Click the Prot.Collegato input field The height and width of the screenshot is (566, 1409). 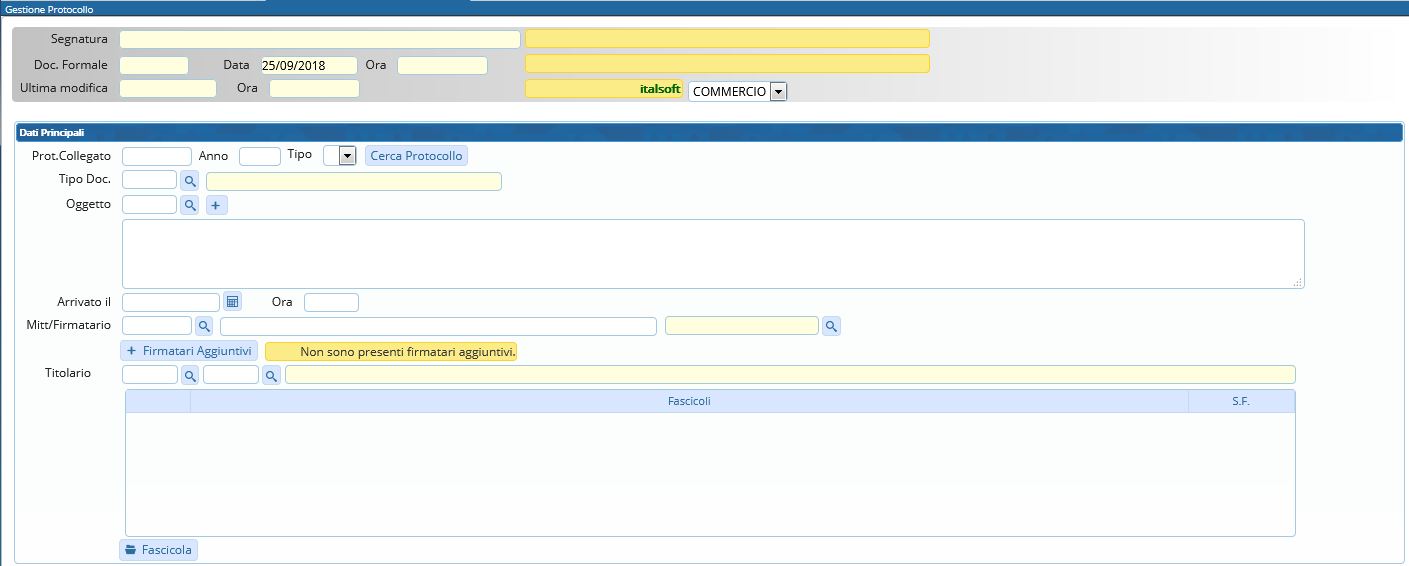(x=157, y=156)
